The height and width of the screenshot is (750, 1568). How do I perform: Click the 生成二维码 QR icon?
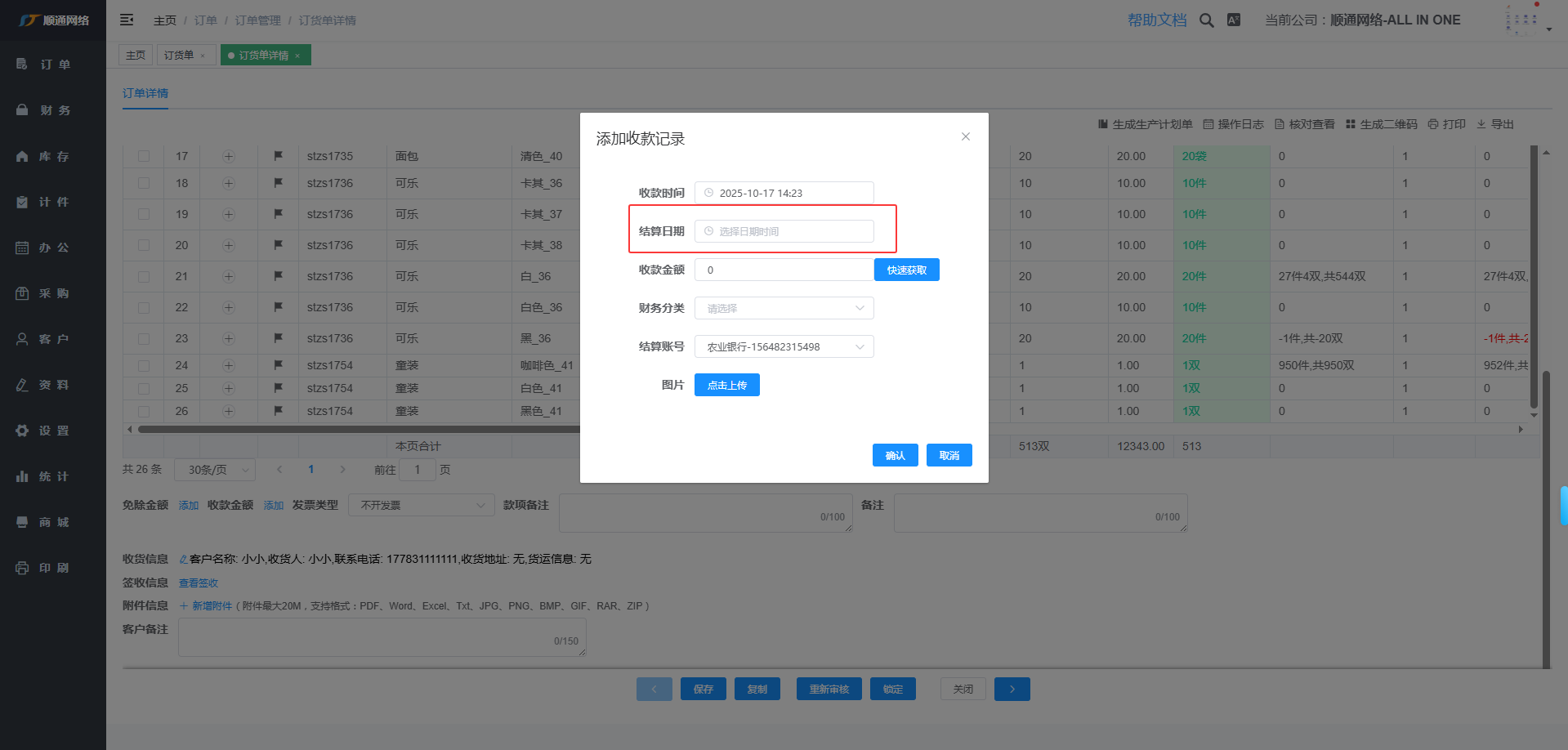pos(1351,124)
